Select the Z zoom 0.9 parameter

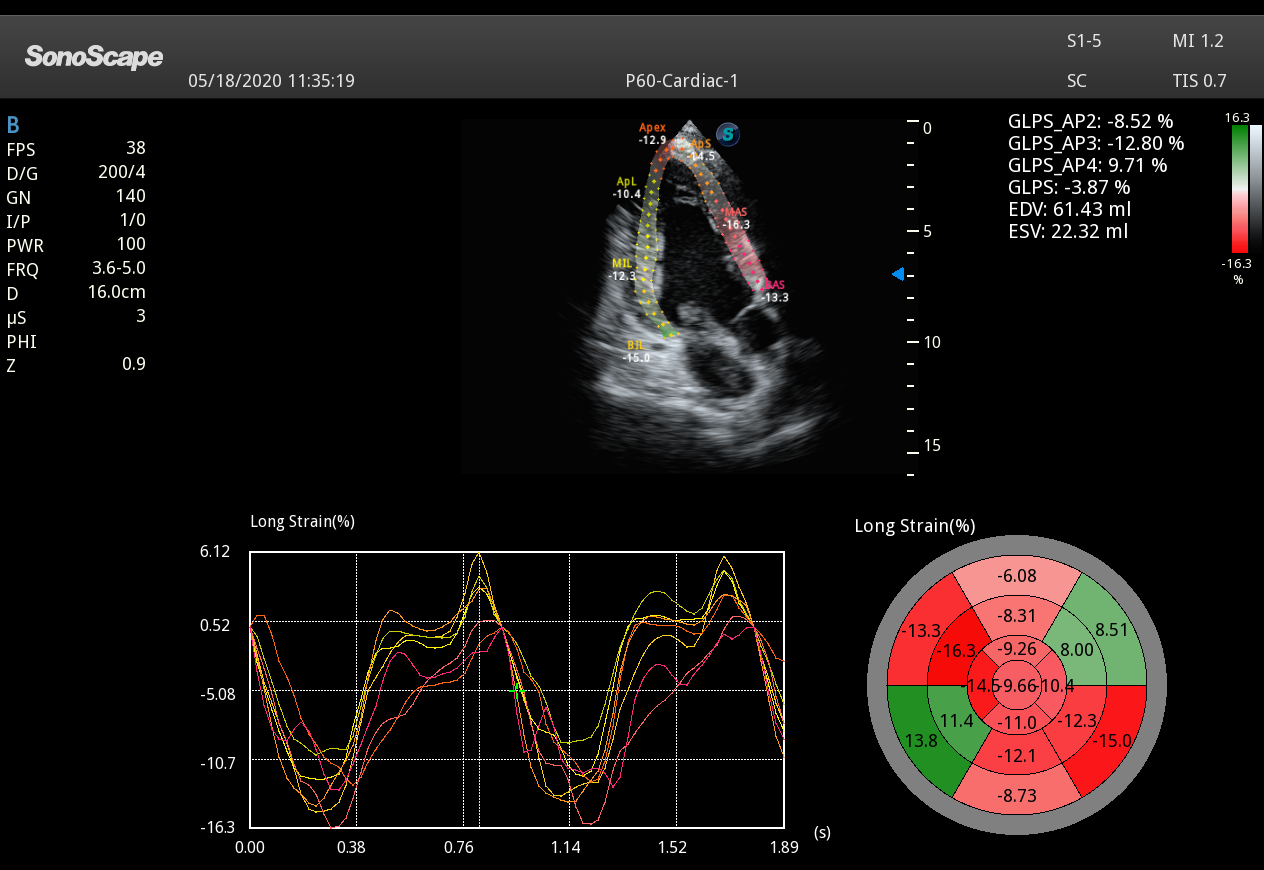coord(76,364)
